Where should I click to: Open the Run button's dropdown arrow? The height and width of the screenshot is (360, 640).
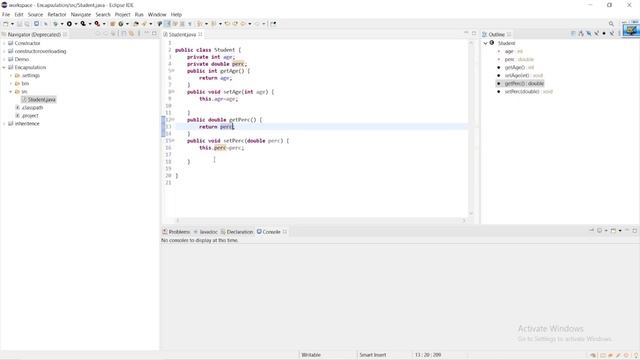point(76,24)
